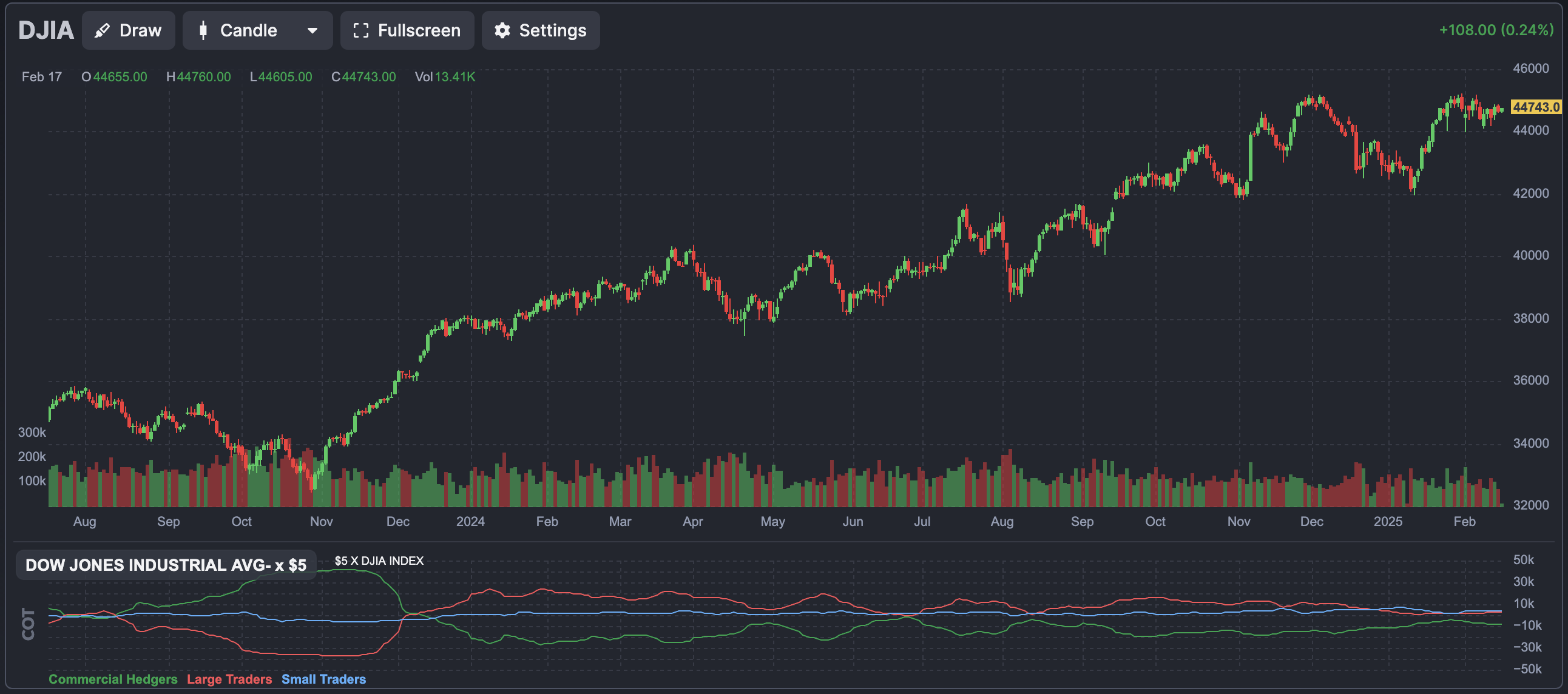Select the Candle chart style text

click(248, 30)
